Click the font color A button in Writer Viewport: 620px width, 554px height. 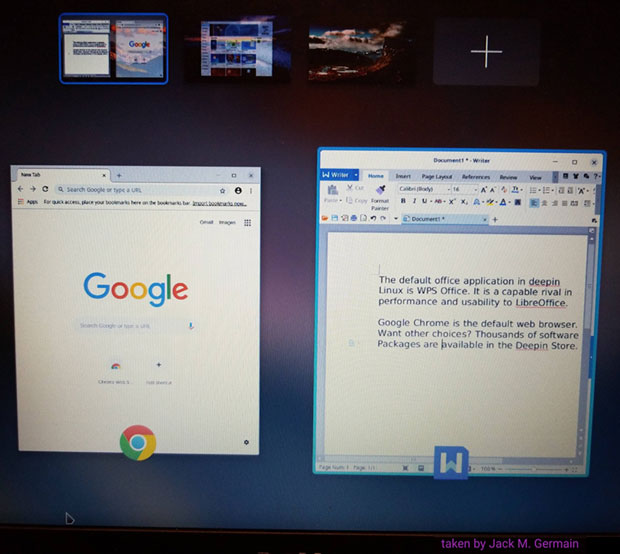tap(503, 202)
